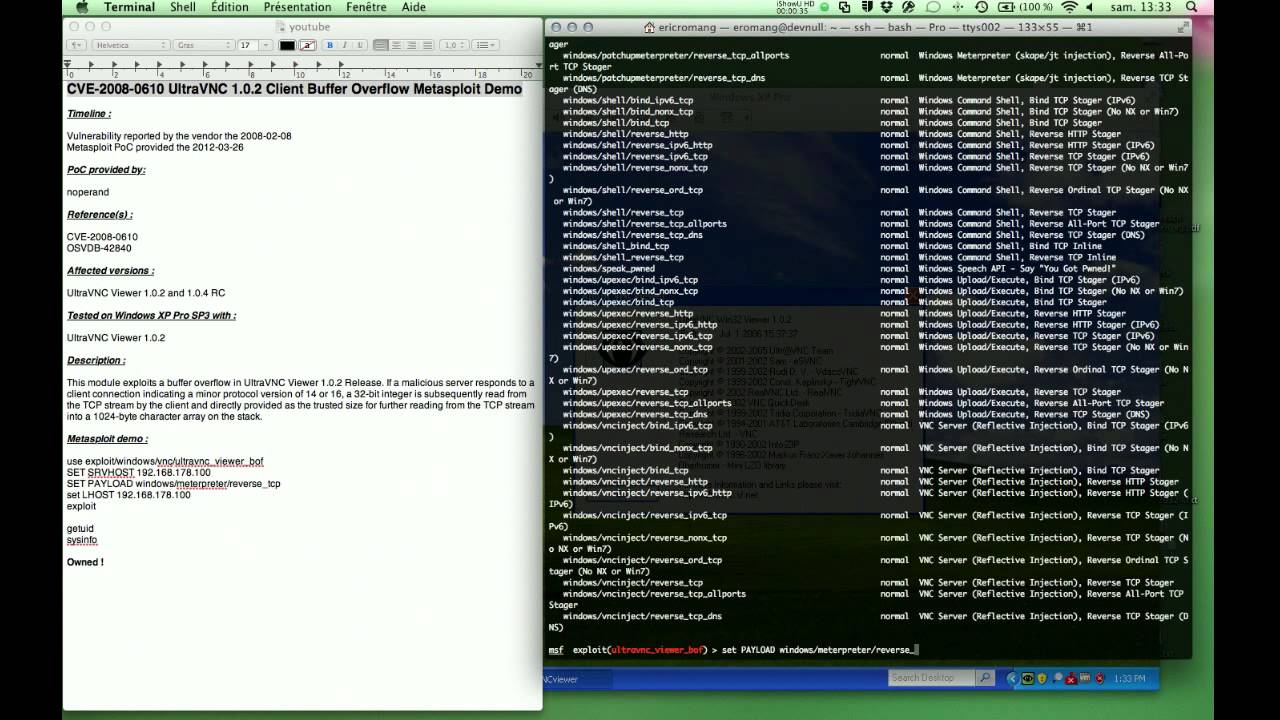Open paragraph styles dropdown in TextEdit
1280x720 pixels.
click(77, 45)
